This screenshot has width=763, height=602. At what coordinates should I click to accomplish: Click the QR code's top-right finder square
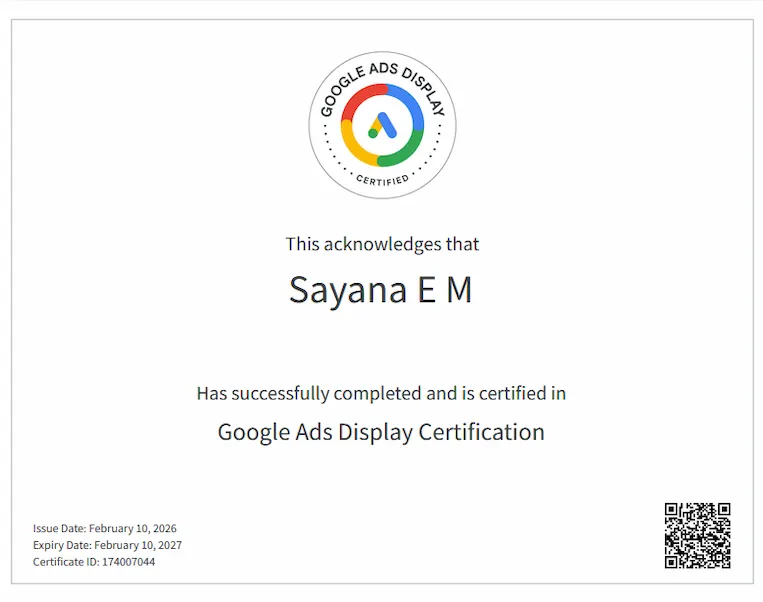click(722, 511)
